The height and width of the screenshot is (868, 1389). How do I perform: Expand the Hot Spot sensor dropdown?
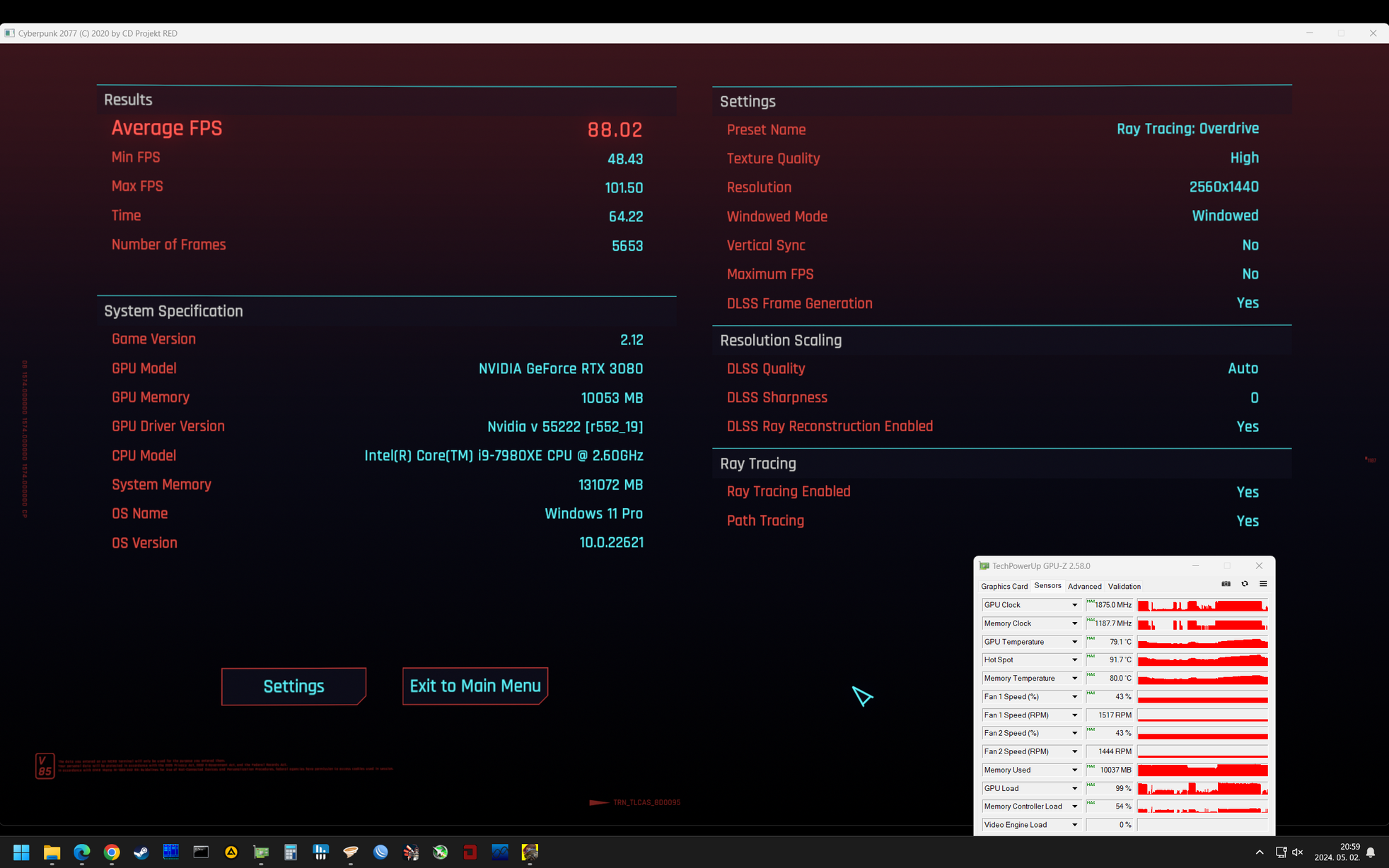[x=1074, y=659]
